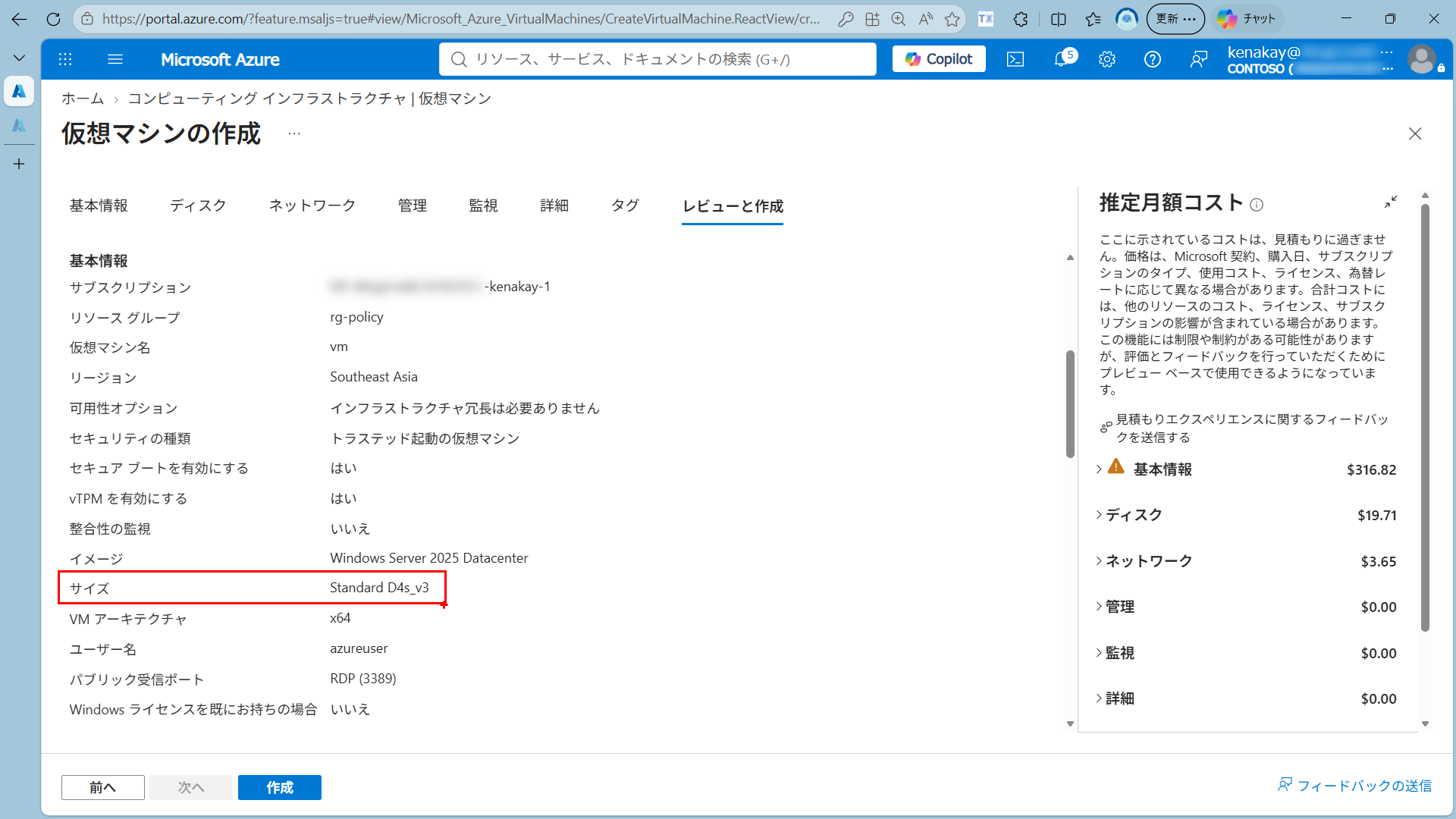Click the read aloud icon in address bar

pyautogui.click(x=926, y=19)
